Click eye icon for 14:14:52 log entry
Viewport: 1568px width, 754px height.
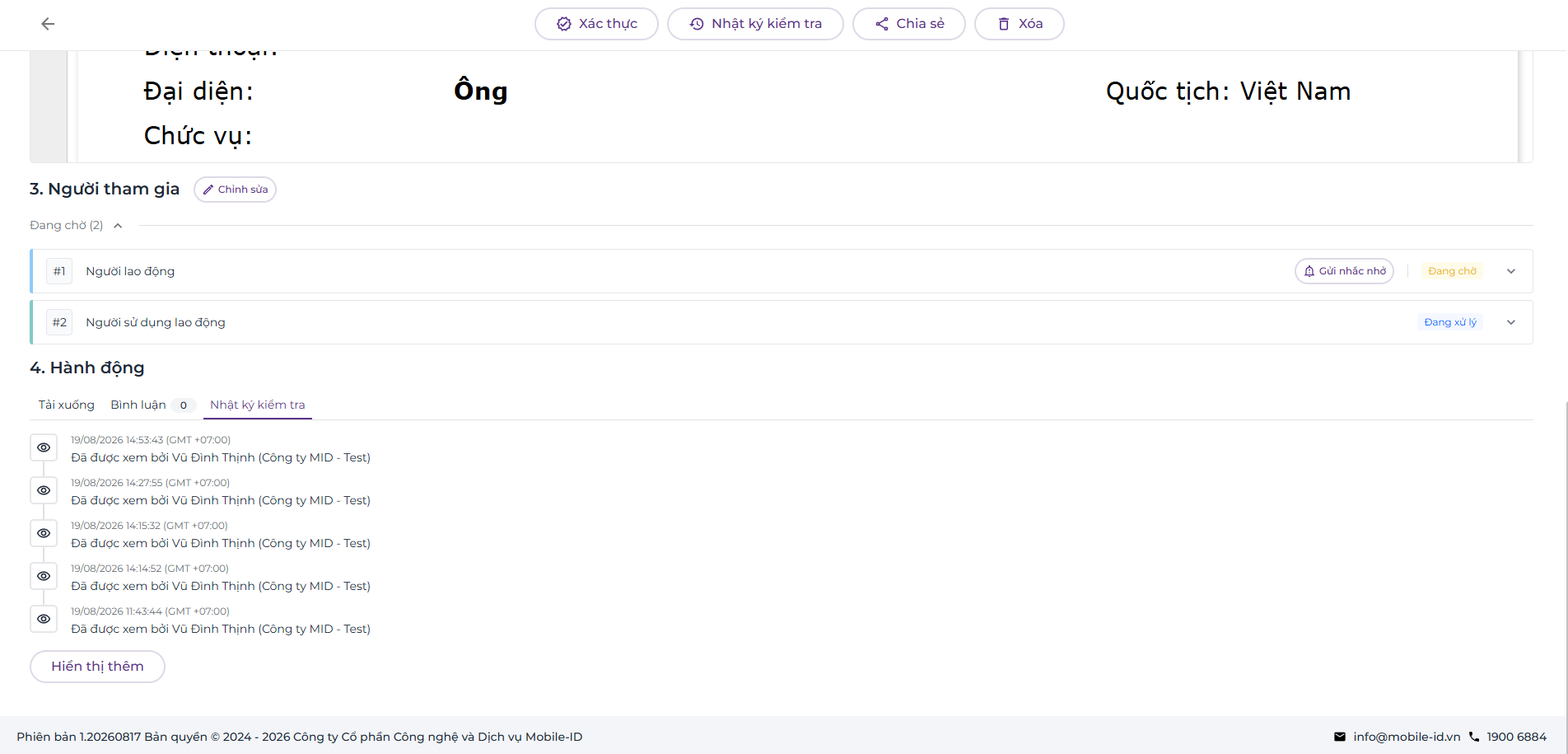point(44,576)
